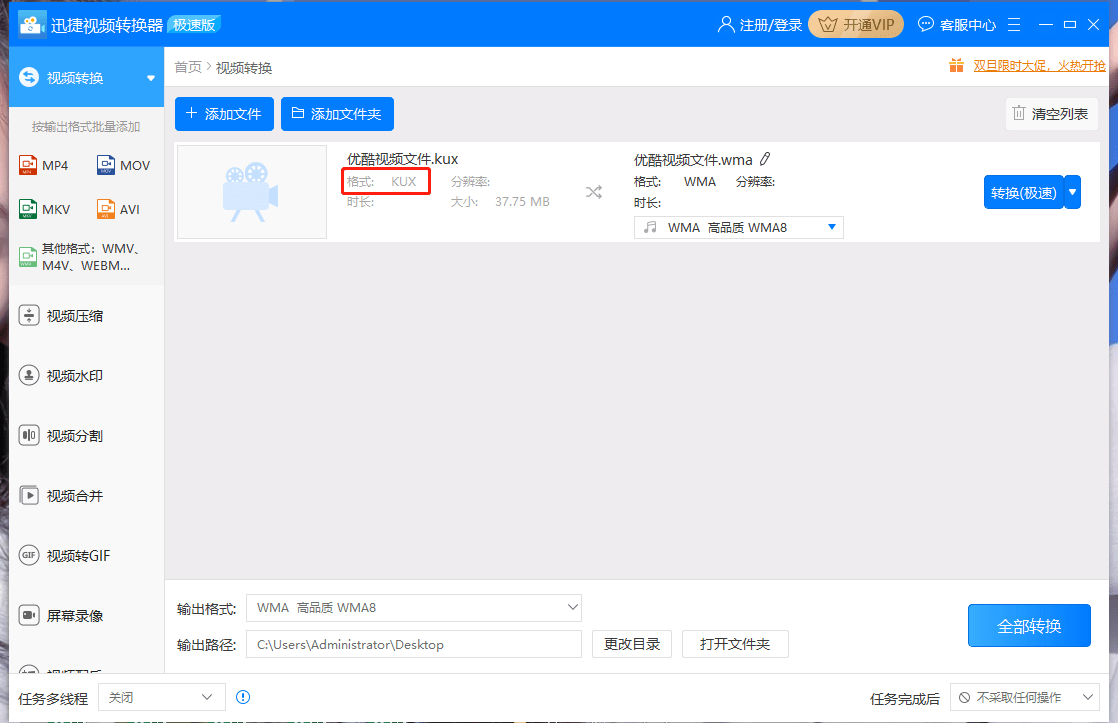This screenshot has height=723, width=1118.
Task: Open the 任务多线程 dropdown
Action: 162,697
